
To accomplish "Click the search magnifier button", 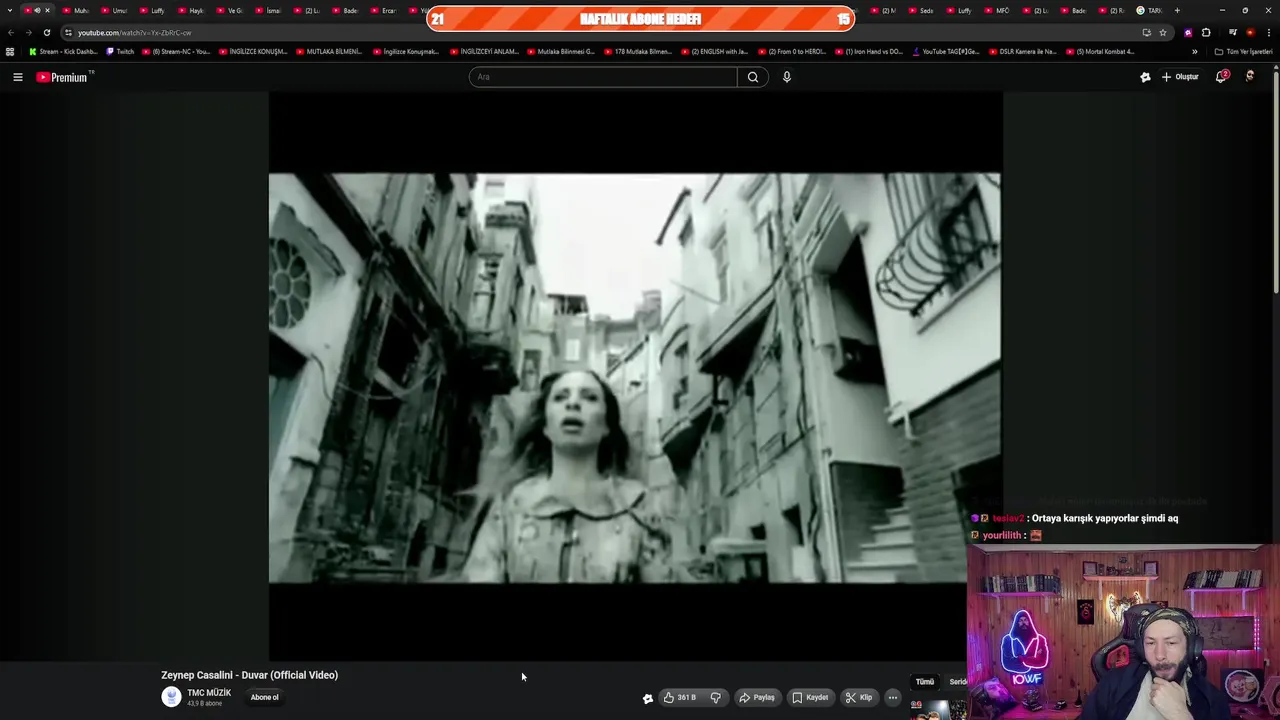I will (753, 77).
